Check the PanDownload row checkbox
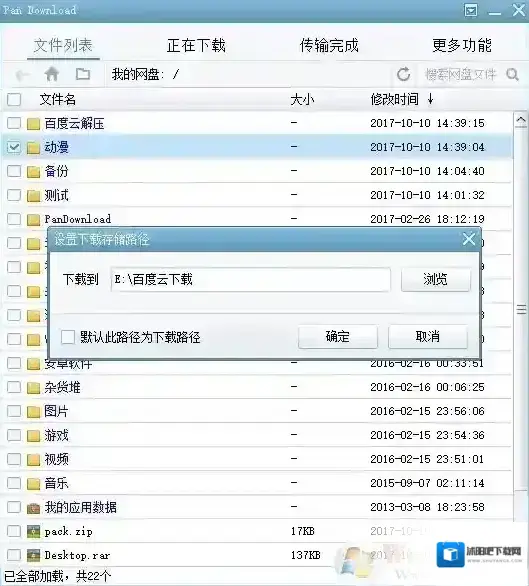 [x=14, y=219]
